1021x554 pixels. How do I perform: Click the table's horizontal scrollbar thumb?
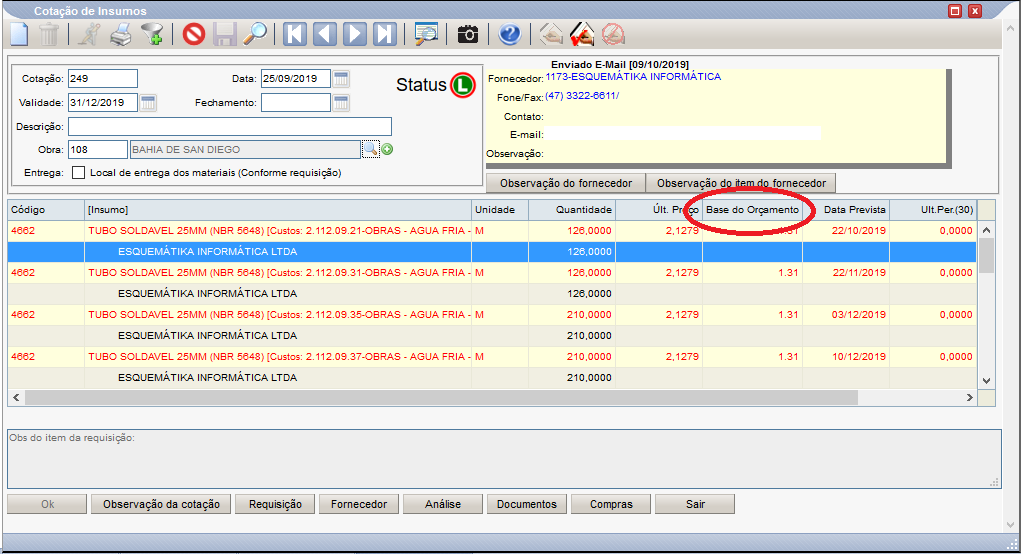click(441, 397)
